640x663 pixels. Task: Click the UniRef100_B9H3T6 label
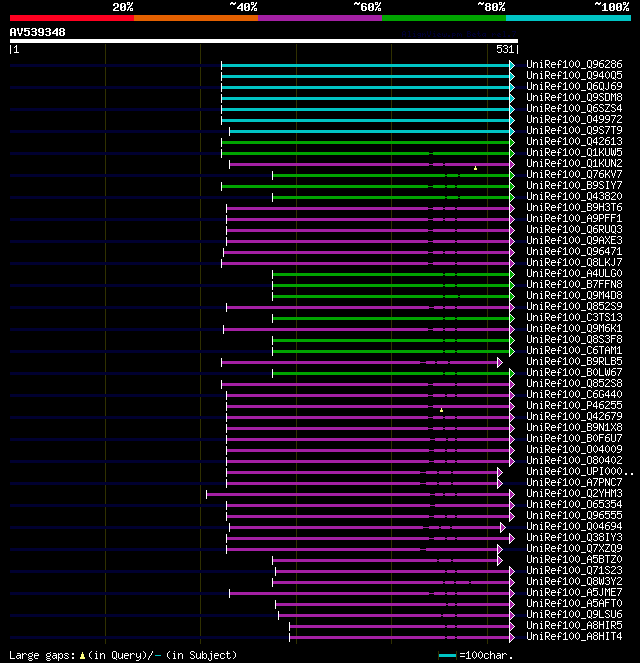(x=574, y=207)
